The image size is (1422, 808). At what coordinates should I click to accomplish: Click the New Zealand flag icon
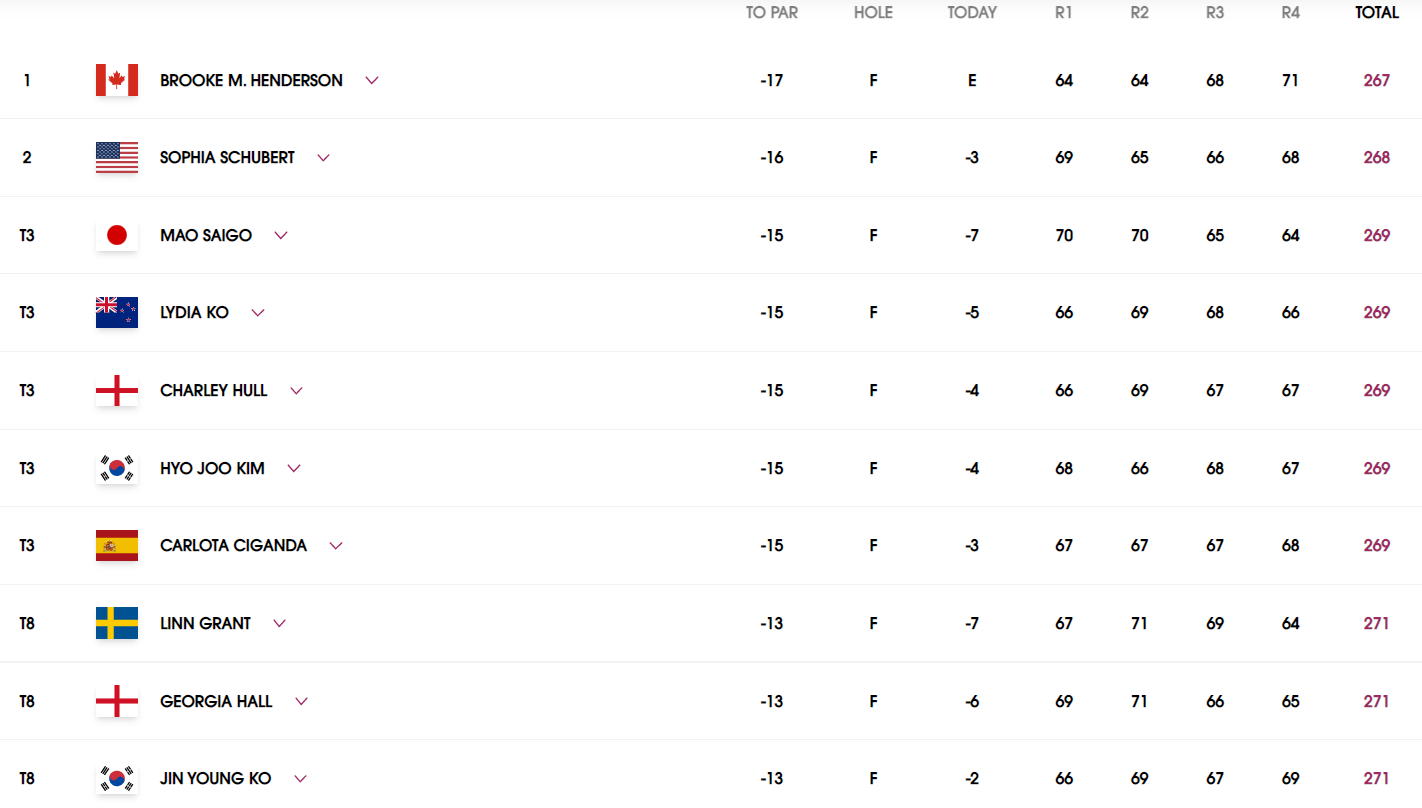117,313
